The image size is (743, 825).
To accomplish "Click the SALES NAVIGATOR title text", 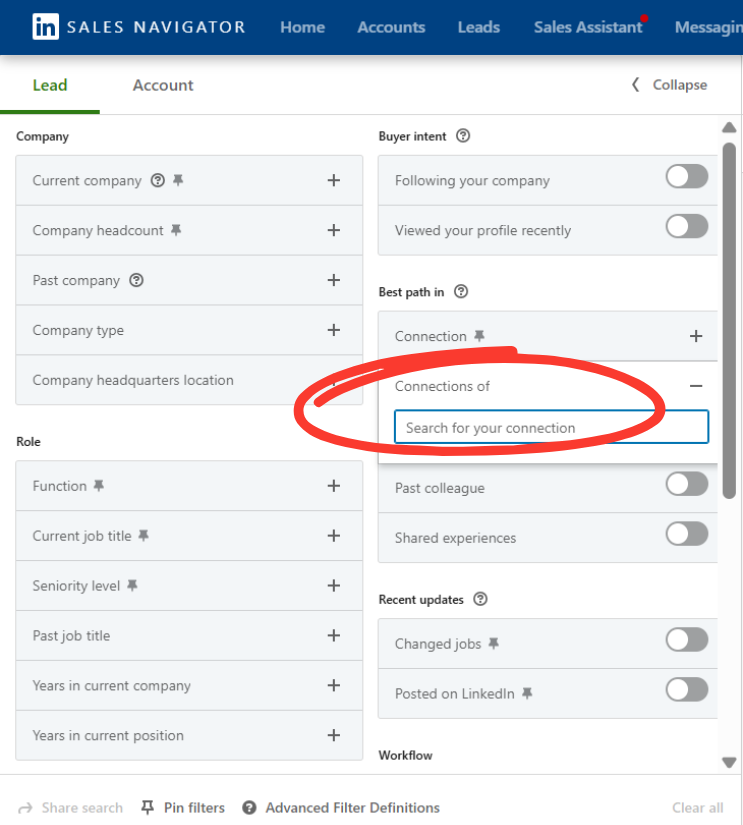I will coord(156,27).
